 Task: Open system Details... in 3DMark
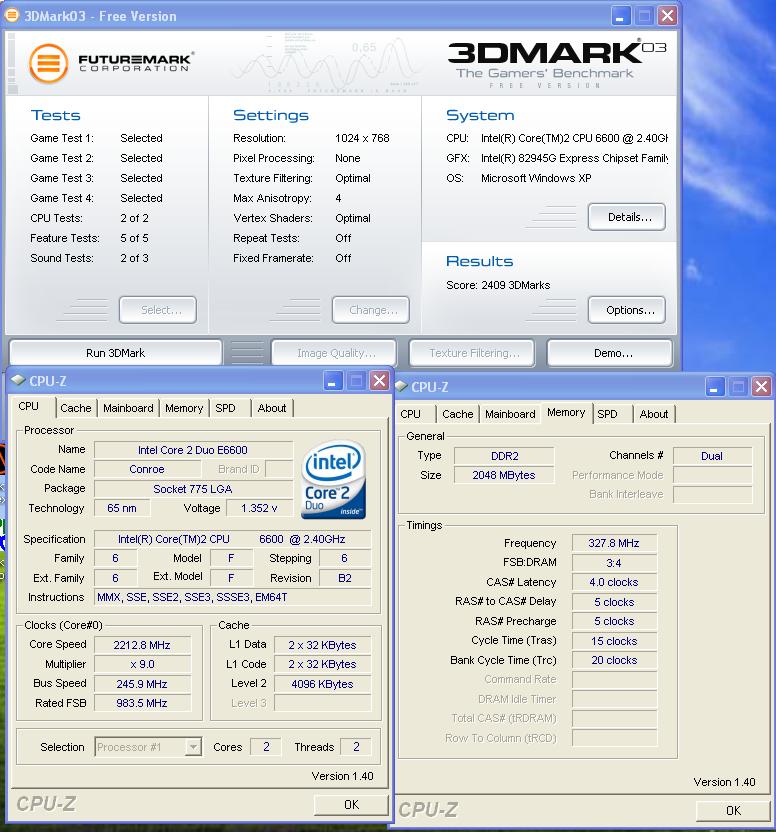point(627,217)
